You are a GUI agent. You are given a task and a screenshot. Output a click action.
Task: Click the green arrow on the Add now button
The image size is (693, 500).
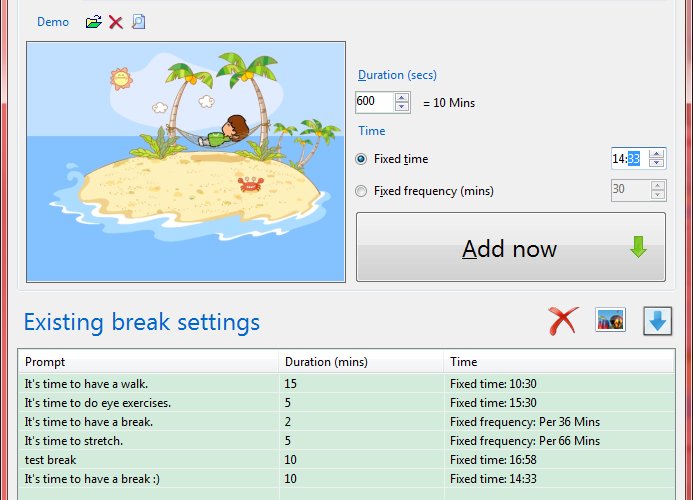[638, 247]
